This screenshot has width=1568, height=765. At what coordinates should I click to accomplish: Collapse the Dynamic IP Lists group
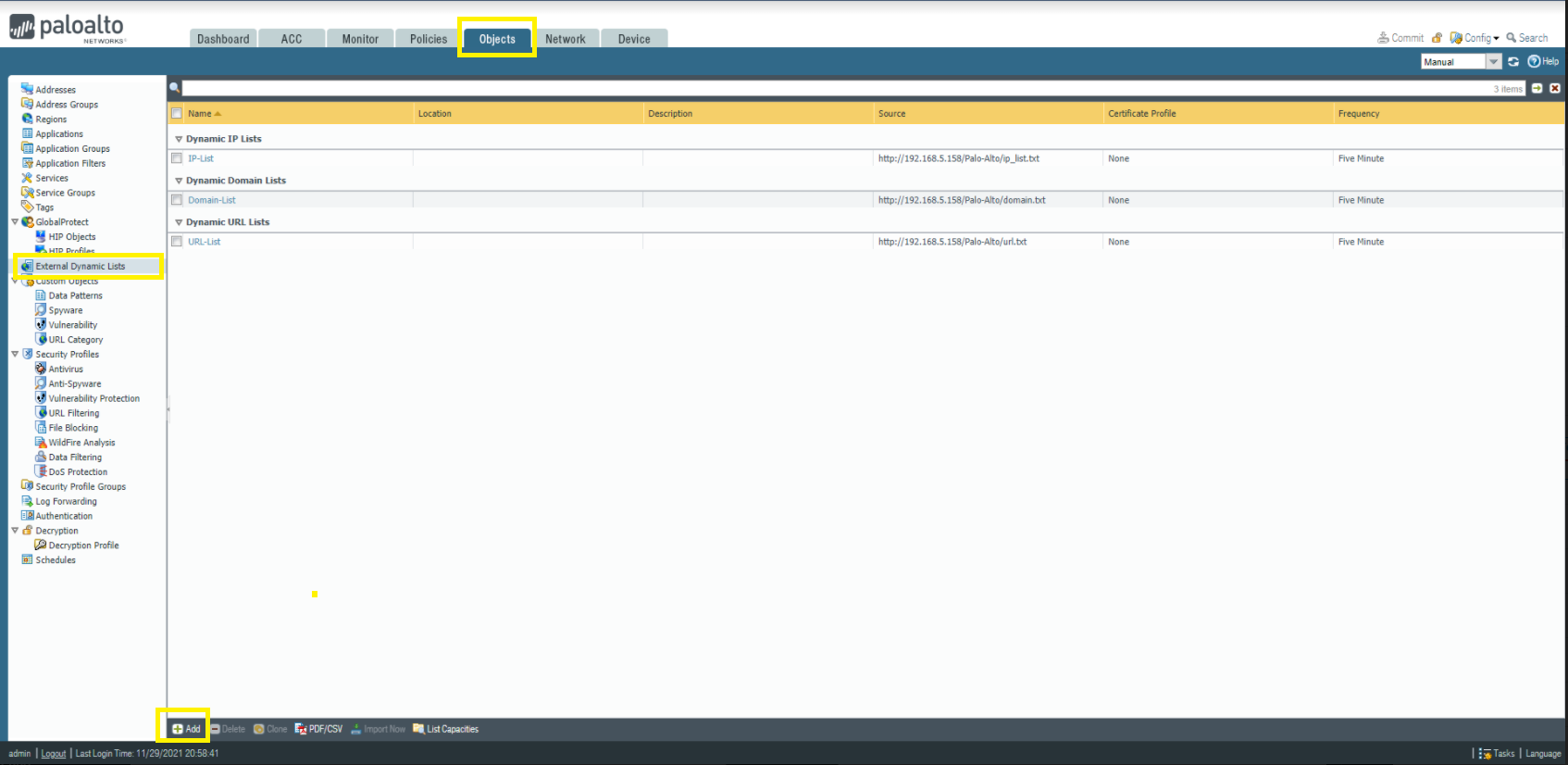coord(179,140)
